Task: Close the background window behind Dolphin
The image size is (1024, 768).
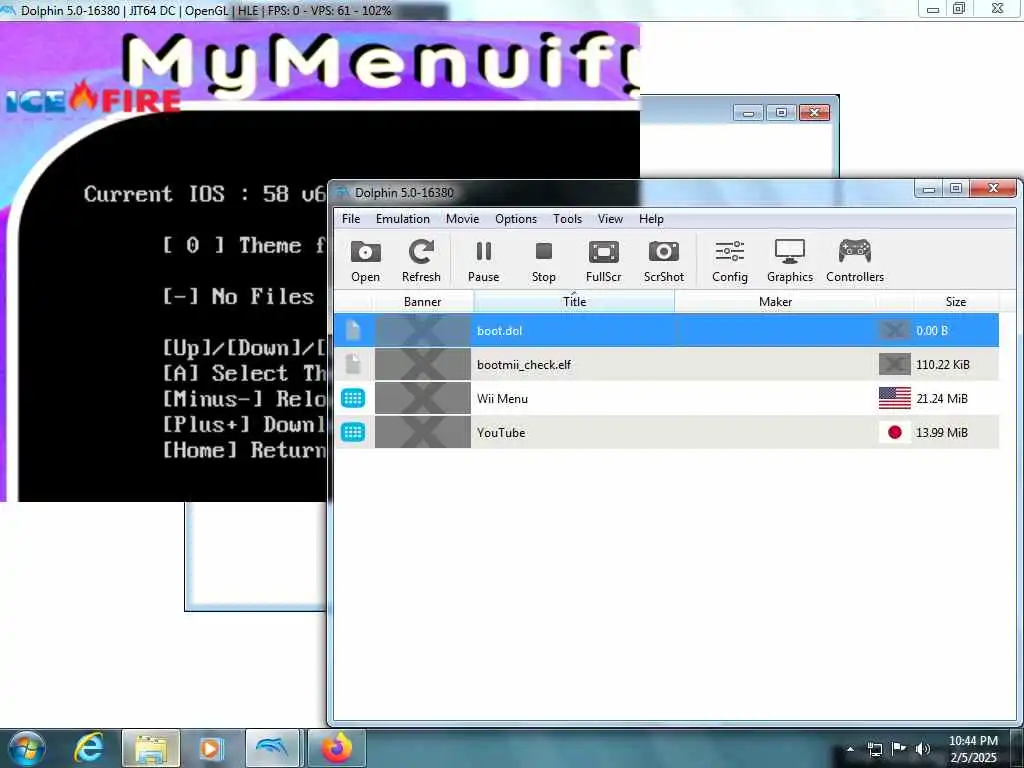Action: click(x=814, y=112)
